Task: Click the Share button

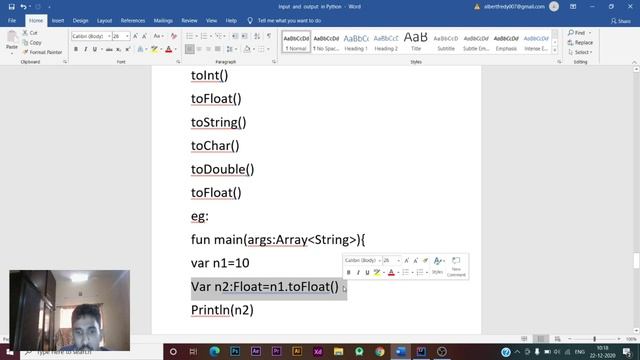Action: 620,21
